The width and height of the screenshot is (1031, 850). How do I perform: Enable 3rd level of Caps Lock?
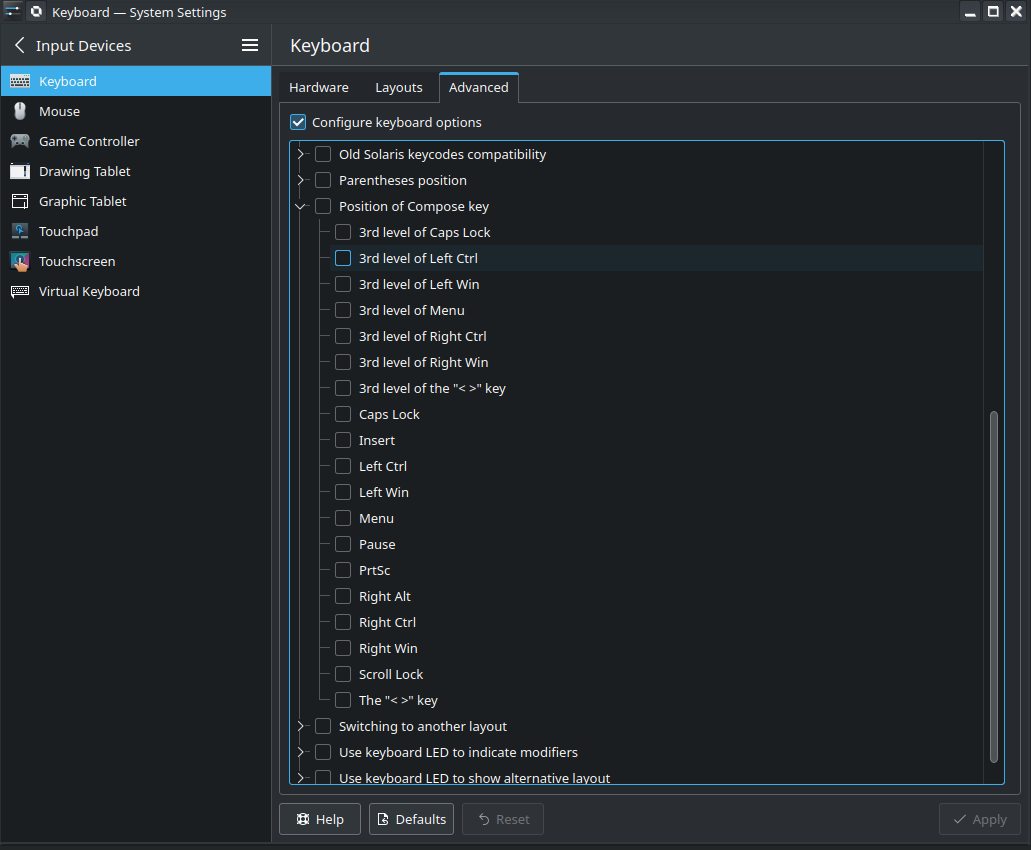pos(343,232)
